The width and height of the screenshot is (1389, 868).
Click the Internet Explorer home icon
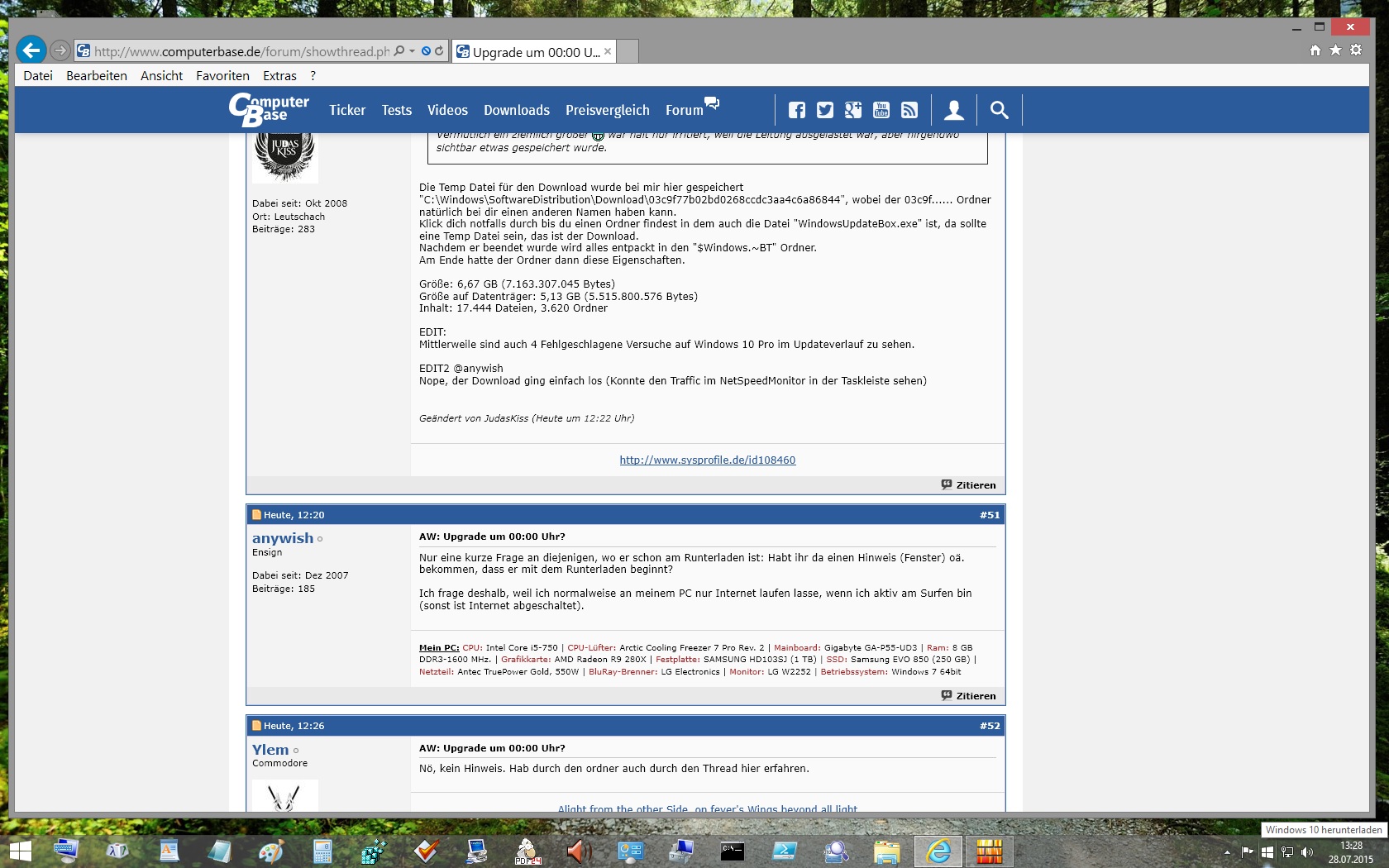pyautogui.click(x=1315, y=50)
